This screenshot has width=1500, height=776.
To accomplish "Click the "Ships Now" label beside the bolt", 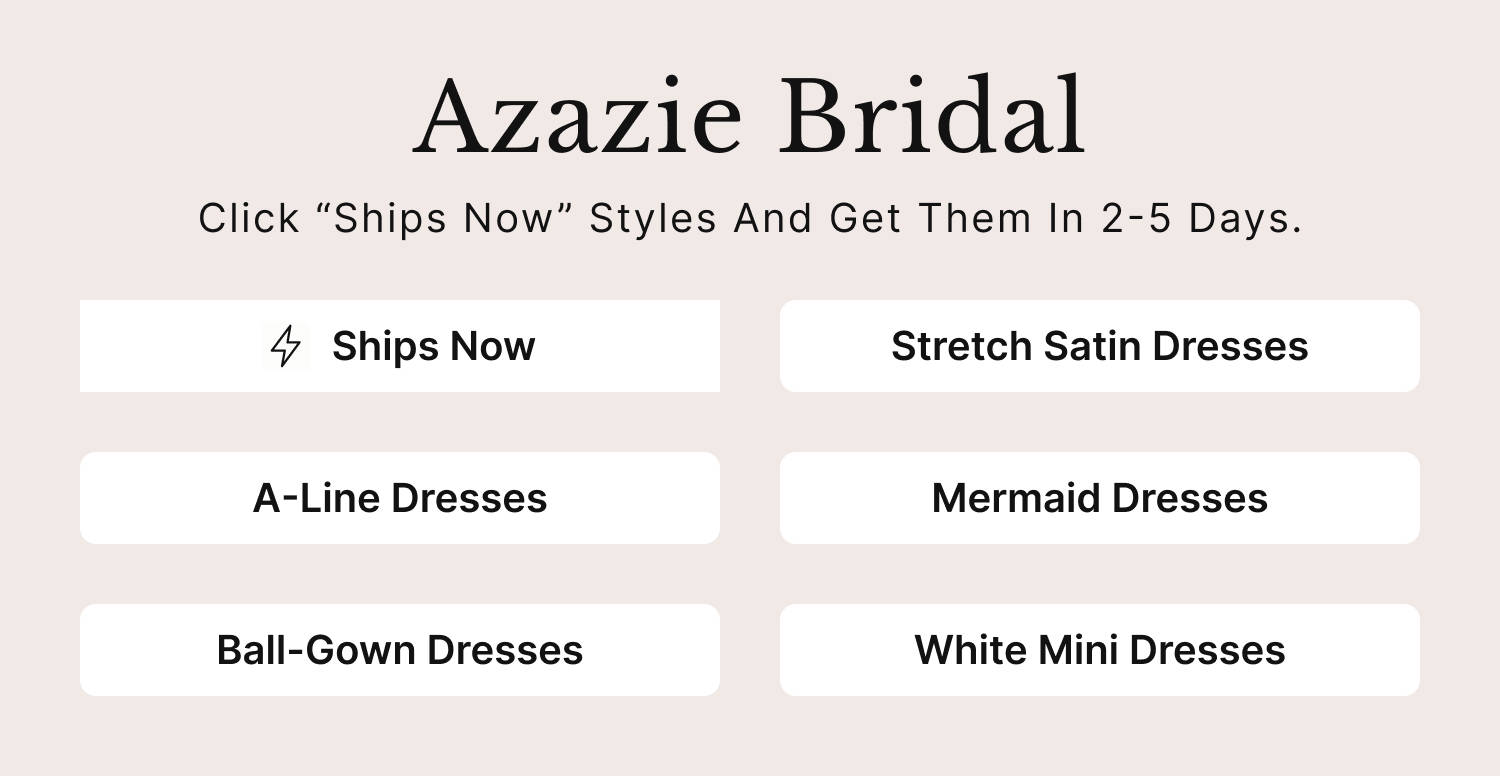I will (x=433, y=346).
